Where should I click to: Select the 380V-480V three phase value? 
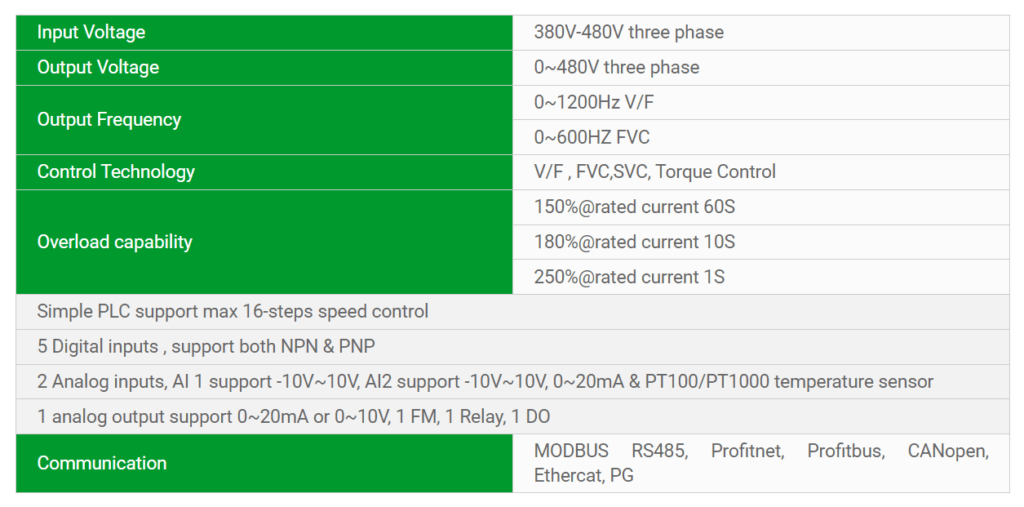click(x=628, y=32)
